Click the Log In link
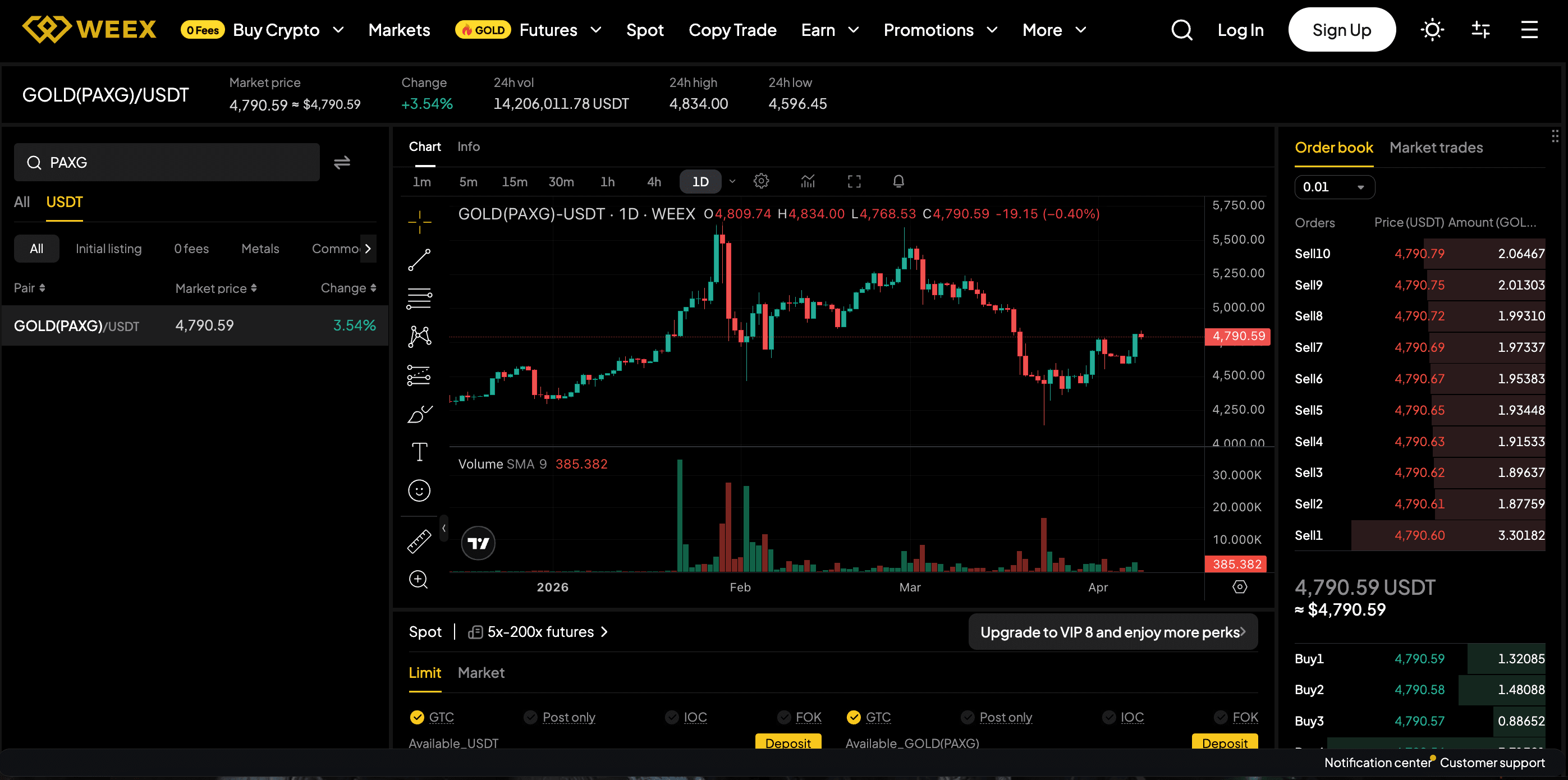The height and width of the screenshot is (780, 1568). tap(1240, 30)
